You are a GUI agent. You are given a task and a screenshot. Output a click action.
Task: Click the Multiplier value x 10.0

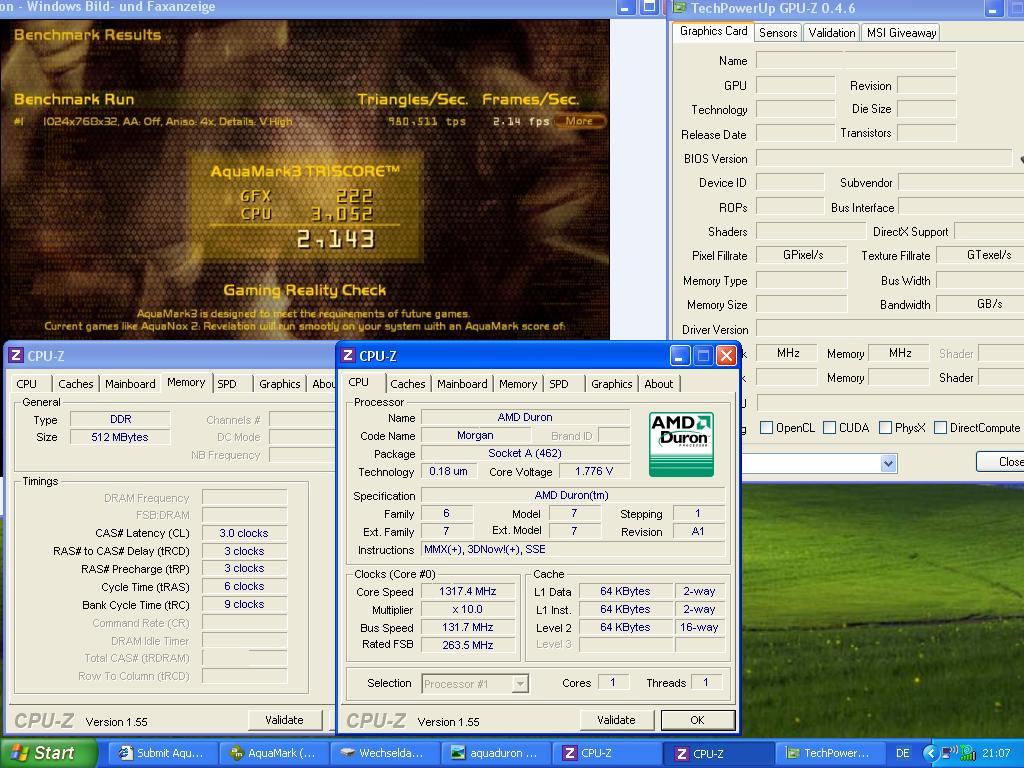pyautogui.click(x=468, y=609)
